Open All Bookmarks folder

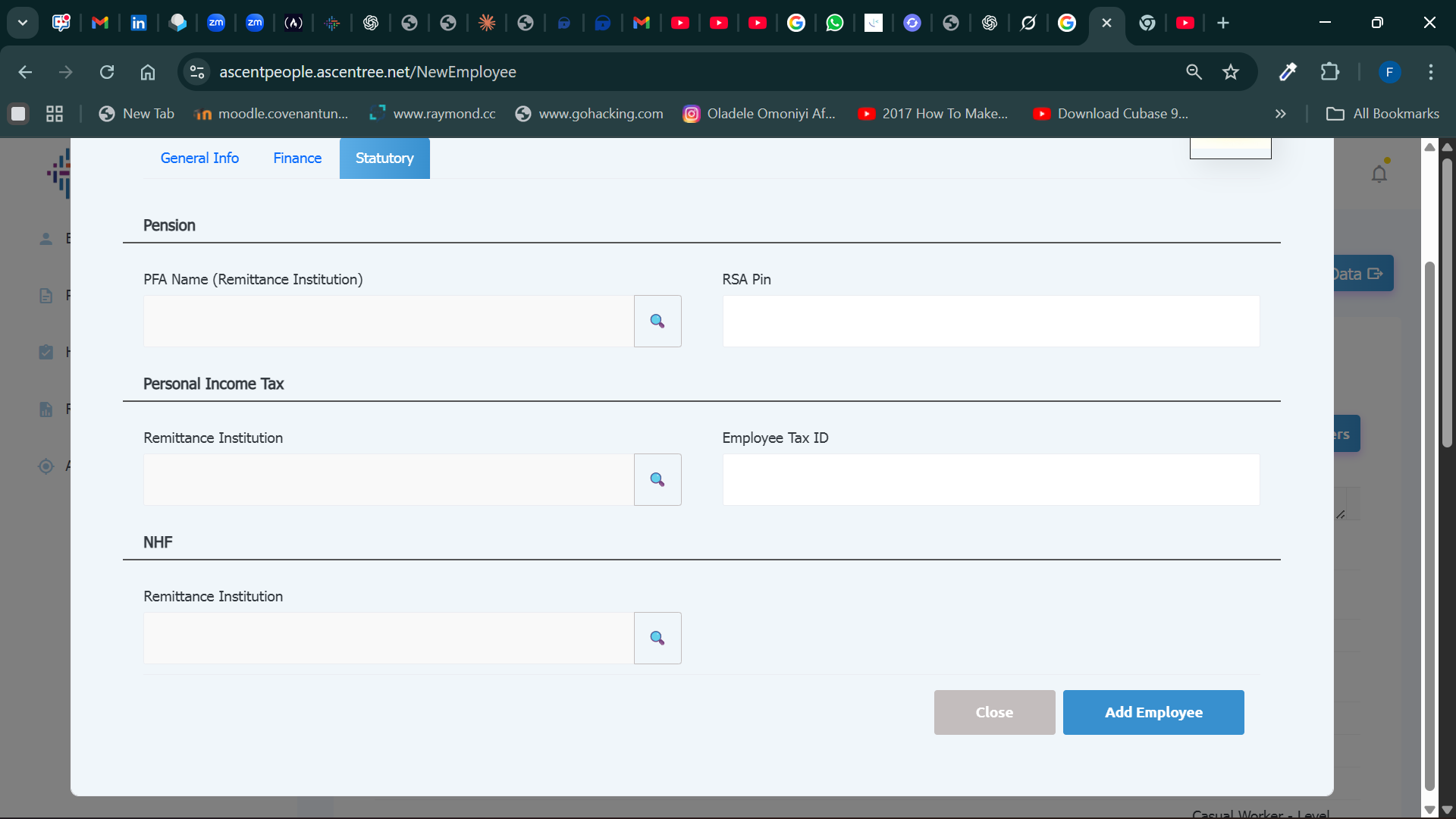[1382, 114]
